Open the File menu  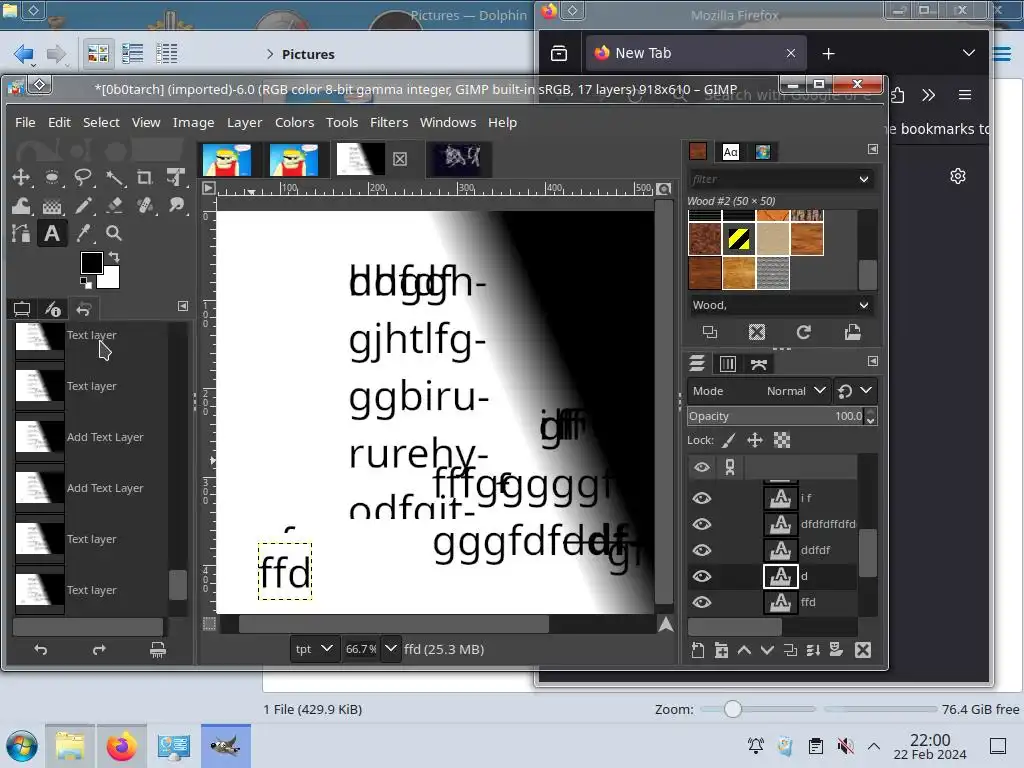click(25, 122)
